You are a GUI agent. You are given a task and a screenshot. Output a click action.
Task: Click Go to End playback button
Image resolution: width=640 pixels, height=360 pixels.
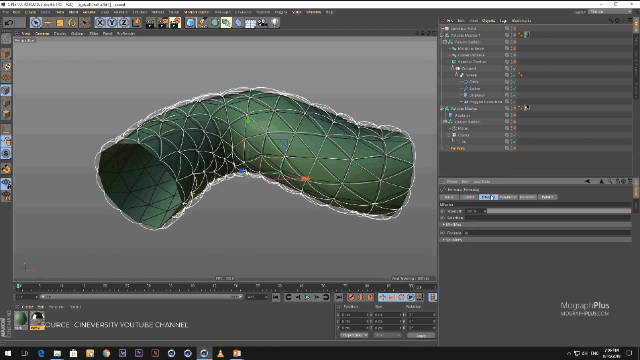point(338,297)
